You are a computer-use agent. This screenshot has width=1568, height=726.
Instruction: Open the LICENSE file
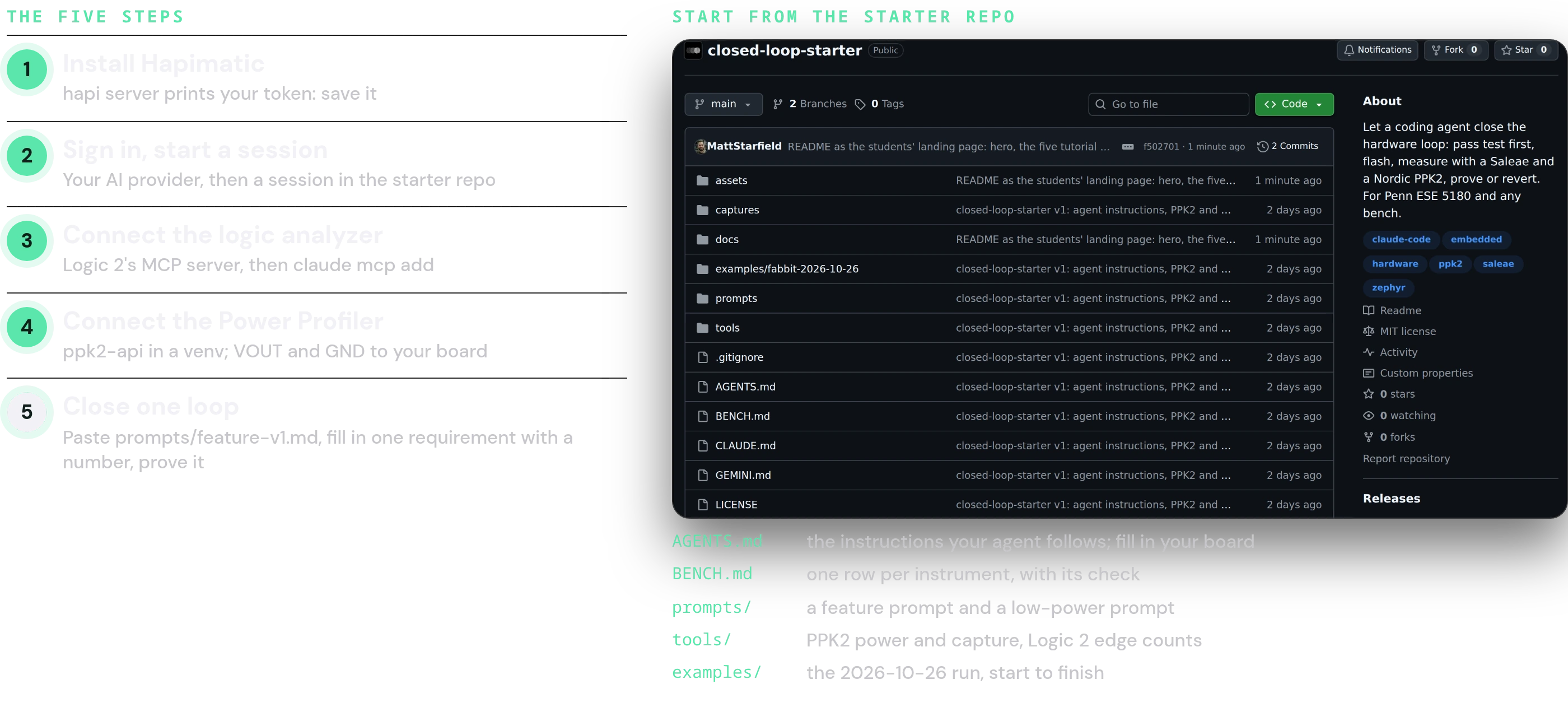pos(736,505)
